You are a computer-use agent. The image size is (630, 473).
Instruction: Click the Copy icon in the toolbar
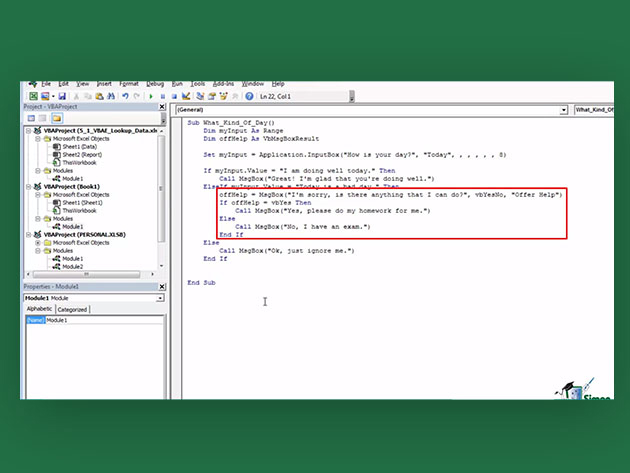pos(88,96)
